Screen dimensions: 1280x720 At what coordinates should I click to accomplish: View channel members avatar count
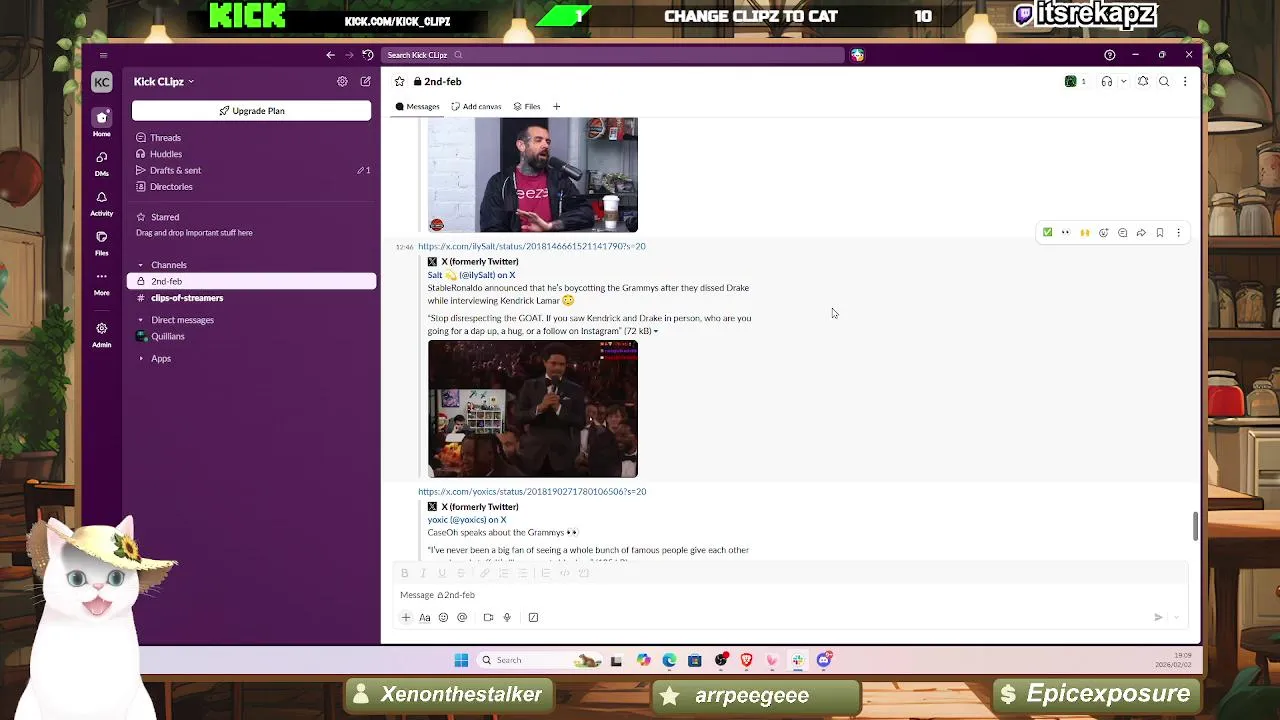[1076, 82]
